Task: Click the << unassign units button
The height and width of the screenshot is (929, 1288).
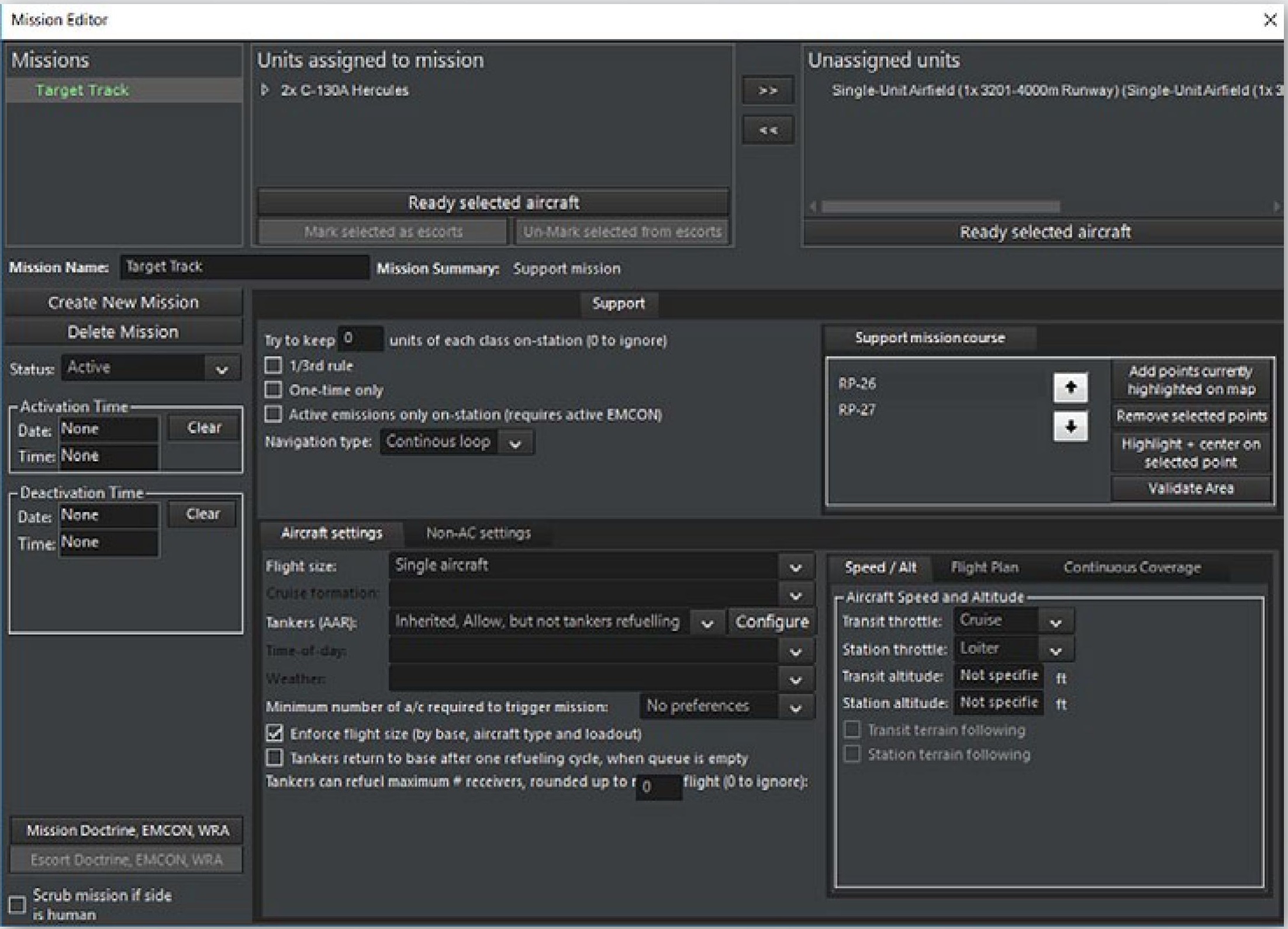Action: [768, 130]
